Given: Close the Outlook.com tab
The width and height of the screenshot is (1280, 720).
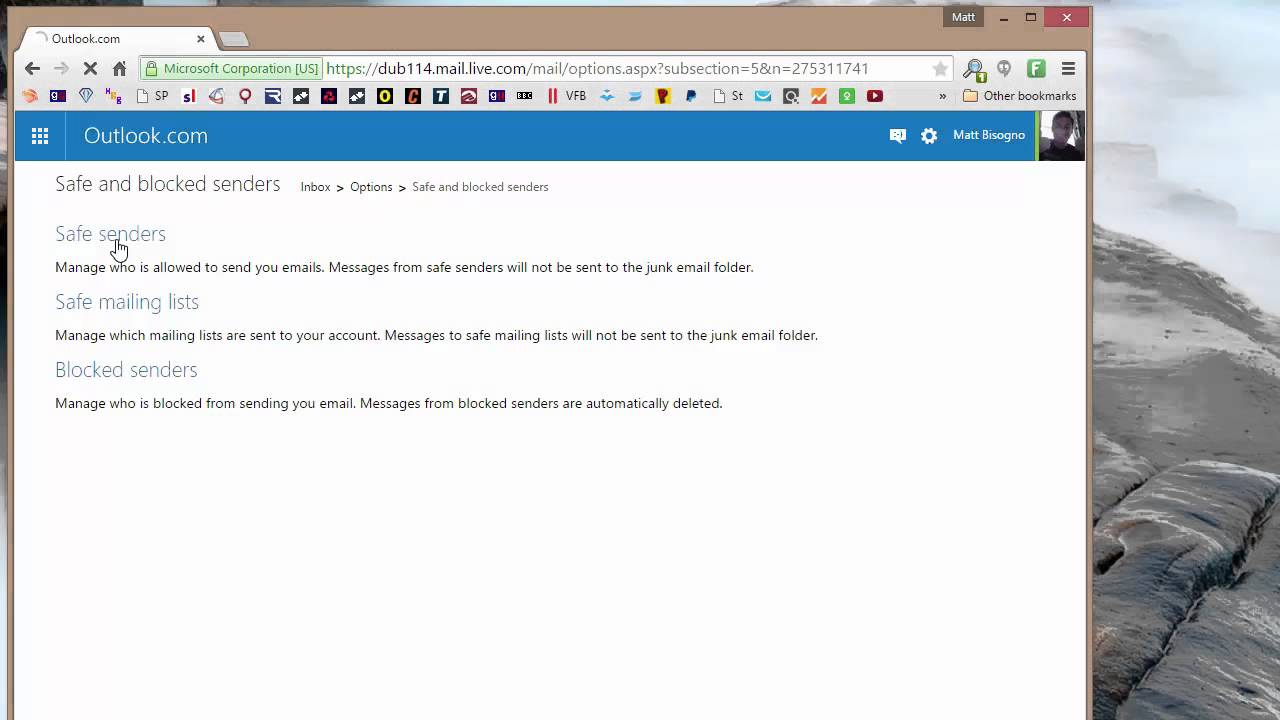Looking at the screenshot, I should click(x=200, y=39).
